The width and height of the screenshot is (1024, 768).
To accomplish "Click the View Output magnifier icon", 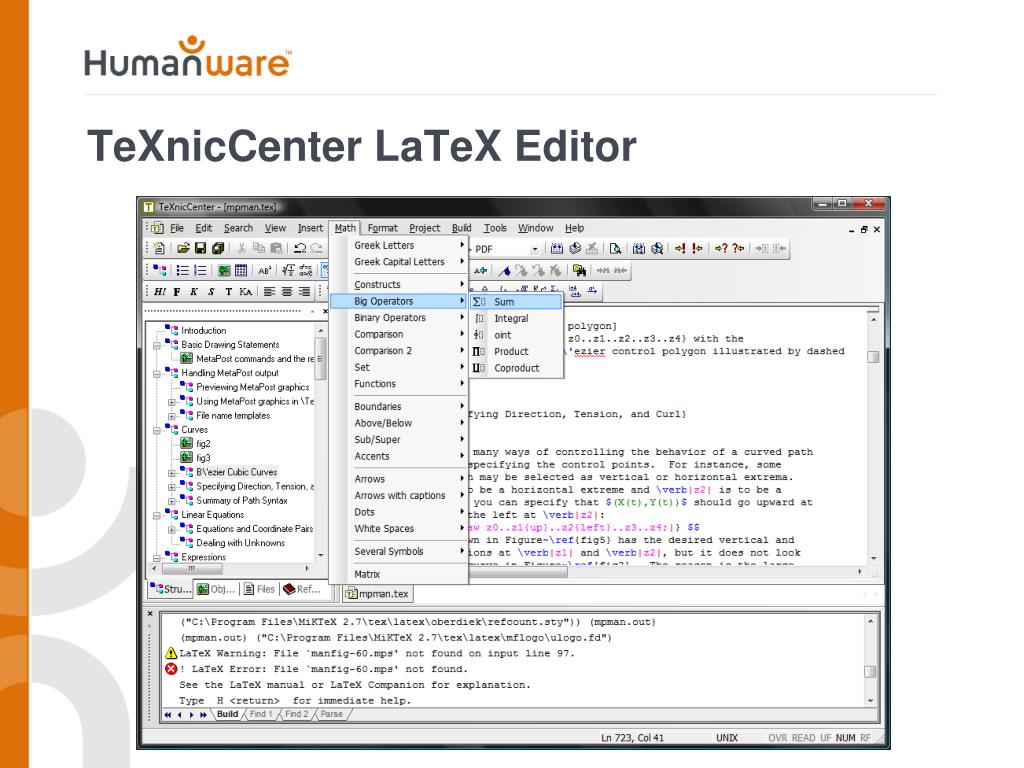I will (615, 248).
